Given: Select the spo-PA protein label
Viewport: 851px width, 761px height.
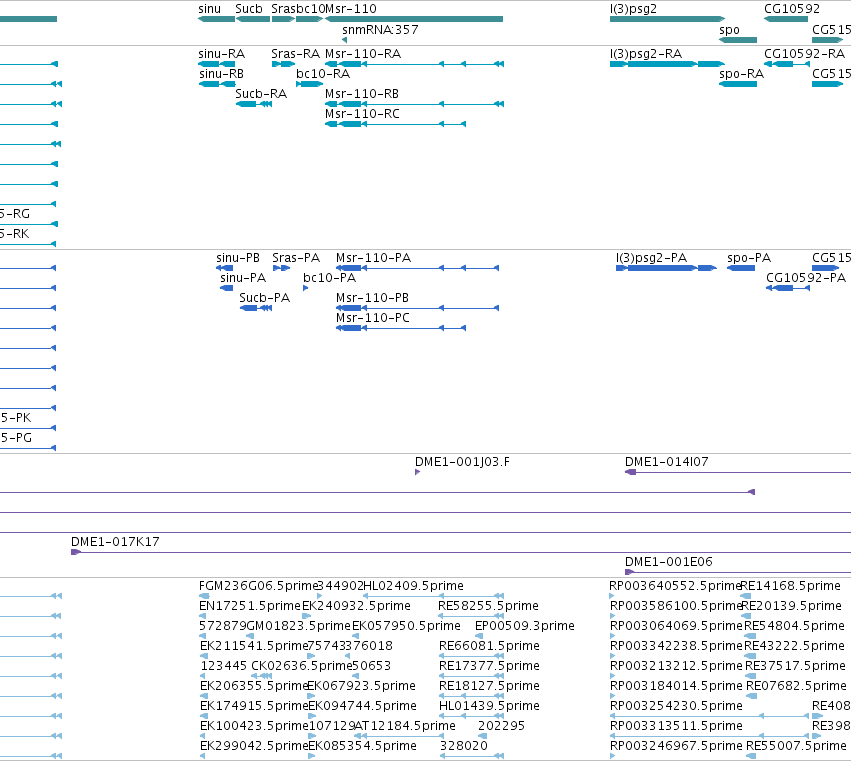Looking at the screenshot, I should 749,258.
